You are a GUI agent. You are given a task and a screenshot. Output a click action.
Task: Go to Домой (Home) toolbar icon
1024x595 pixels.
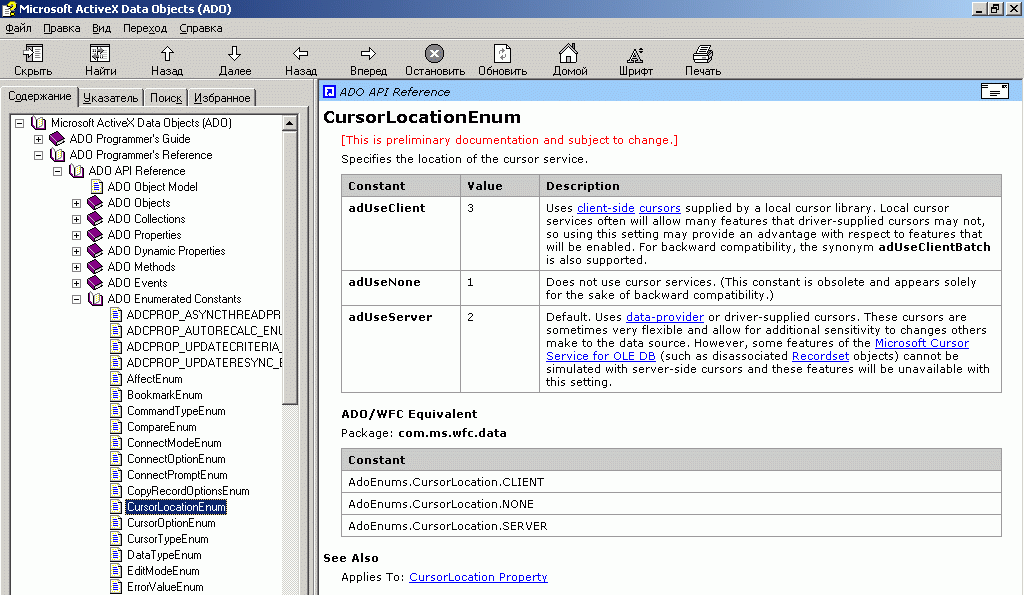click(x=569, y=54)
